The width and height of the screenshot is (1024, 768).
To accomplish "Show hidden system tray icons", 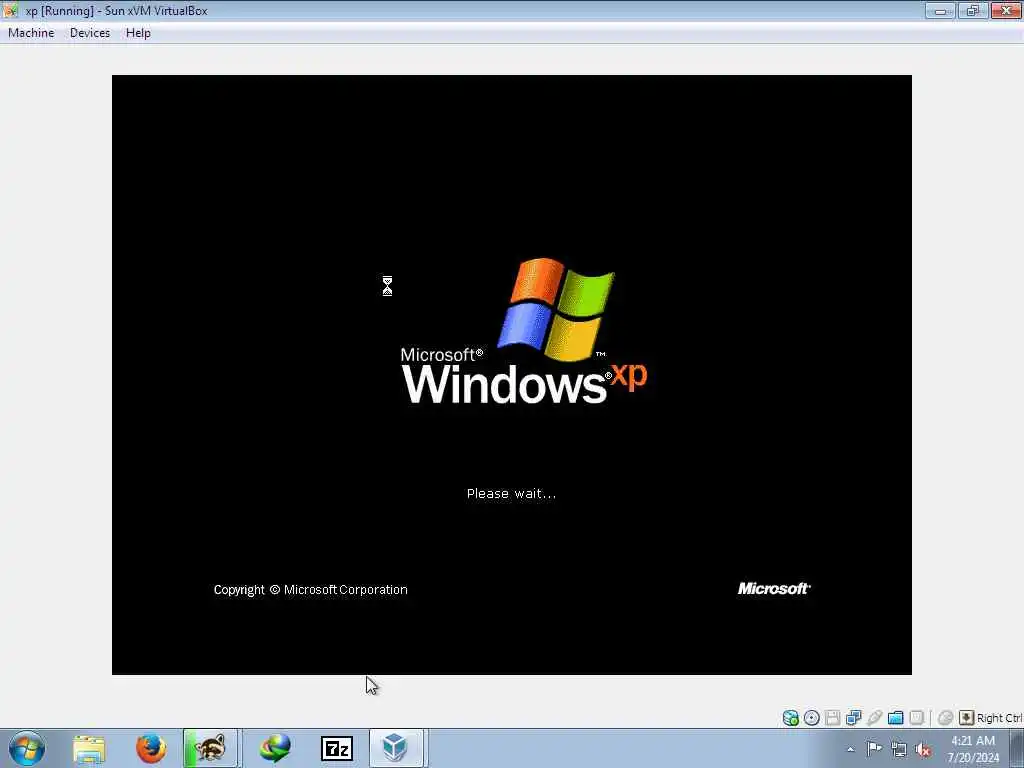I will (850, 749).
